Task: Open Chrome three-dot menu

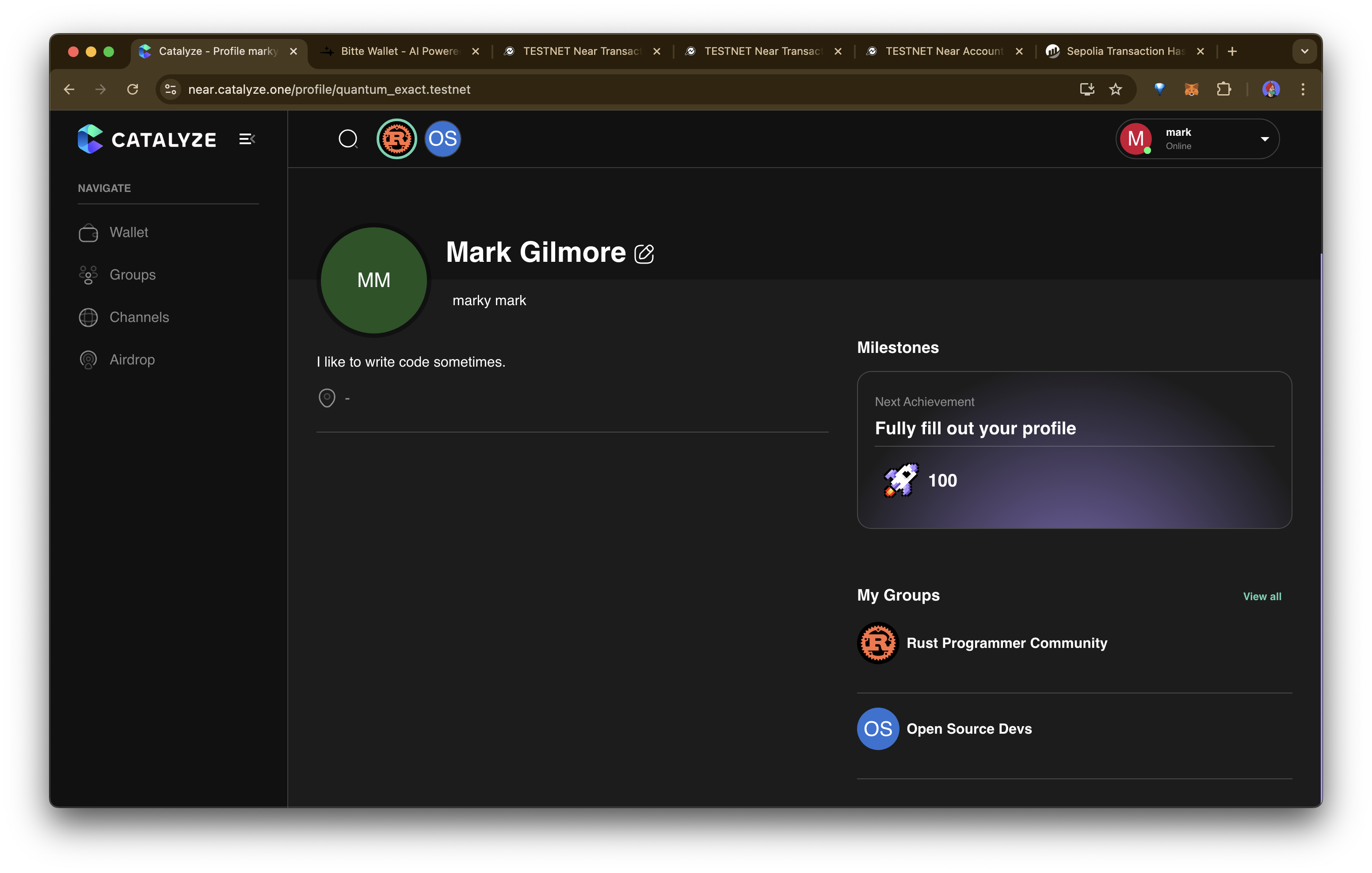Action: click(x=1303, y=89)
